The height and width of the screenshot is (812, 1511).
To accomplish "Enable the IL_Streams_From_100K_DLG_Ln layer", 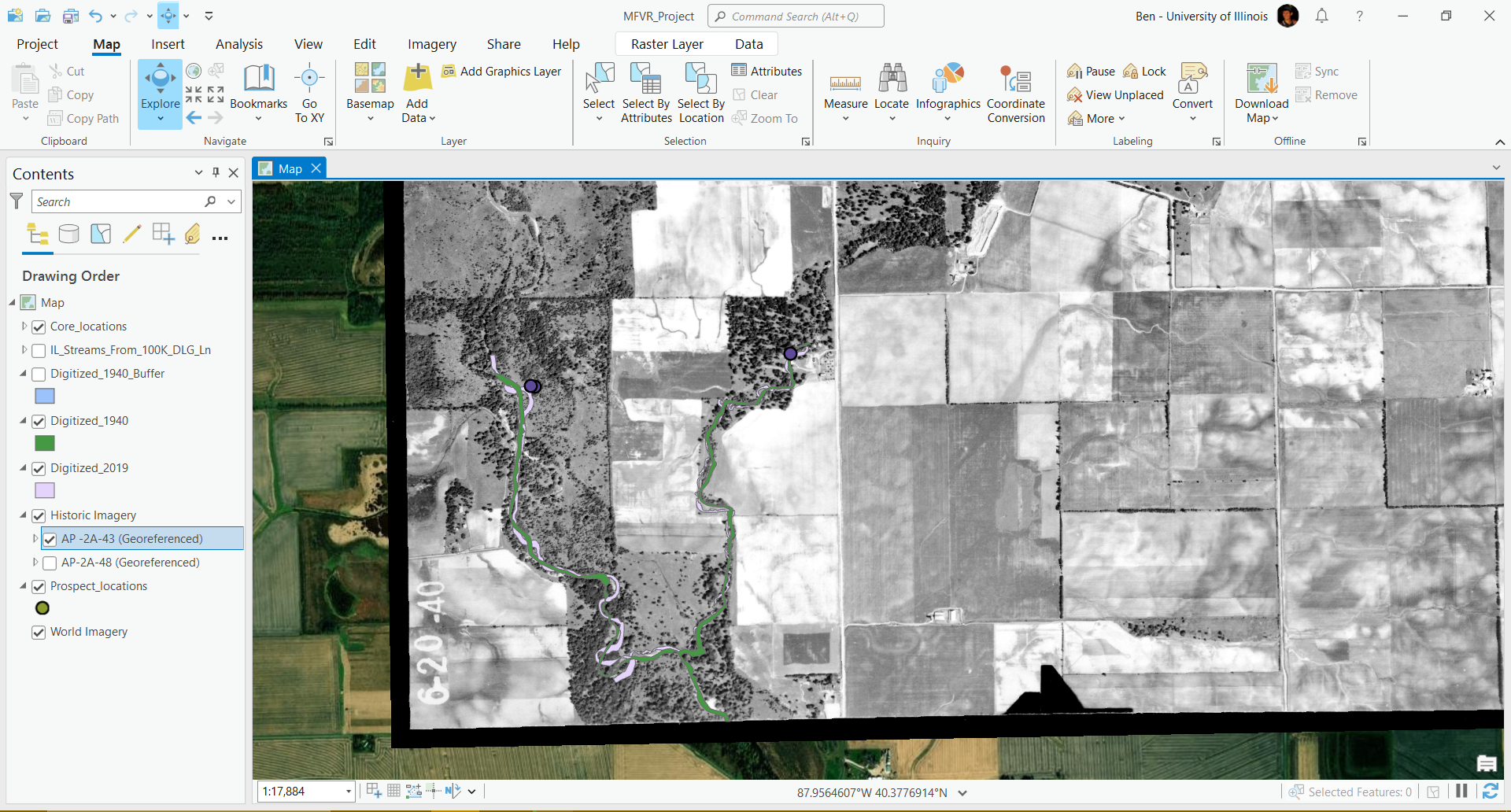I will click(39, 350).
